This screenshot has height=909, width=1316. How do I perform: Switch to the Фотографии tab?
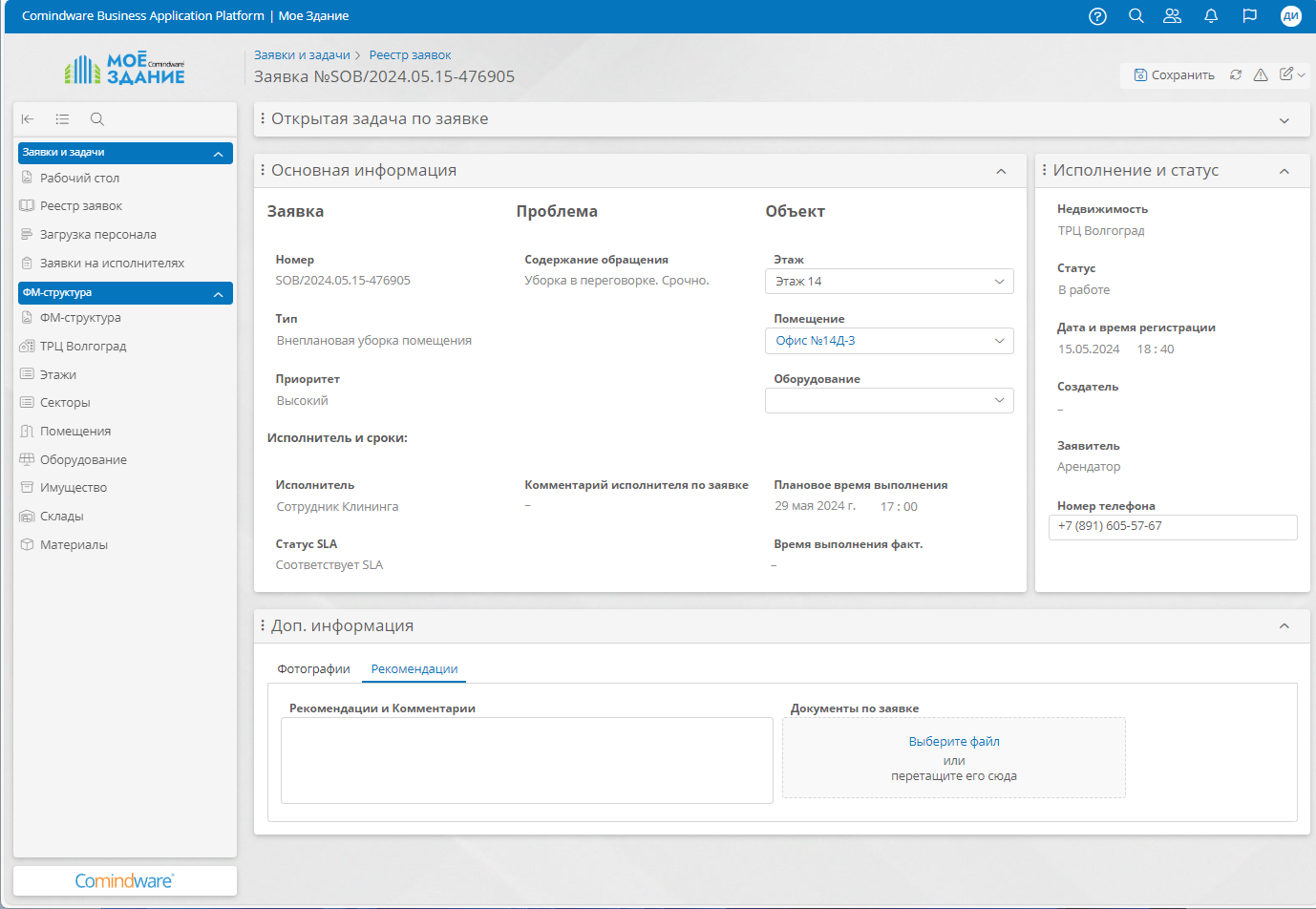tap(313, 669)
